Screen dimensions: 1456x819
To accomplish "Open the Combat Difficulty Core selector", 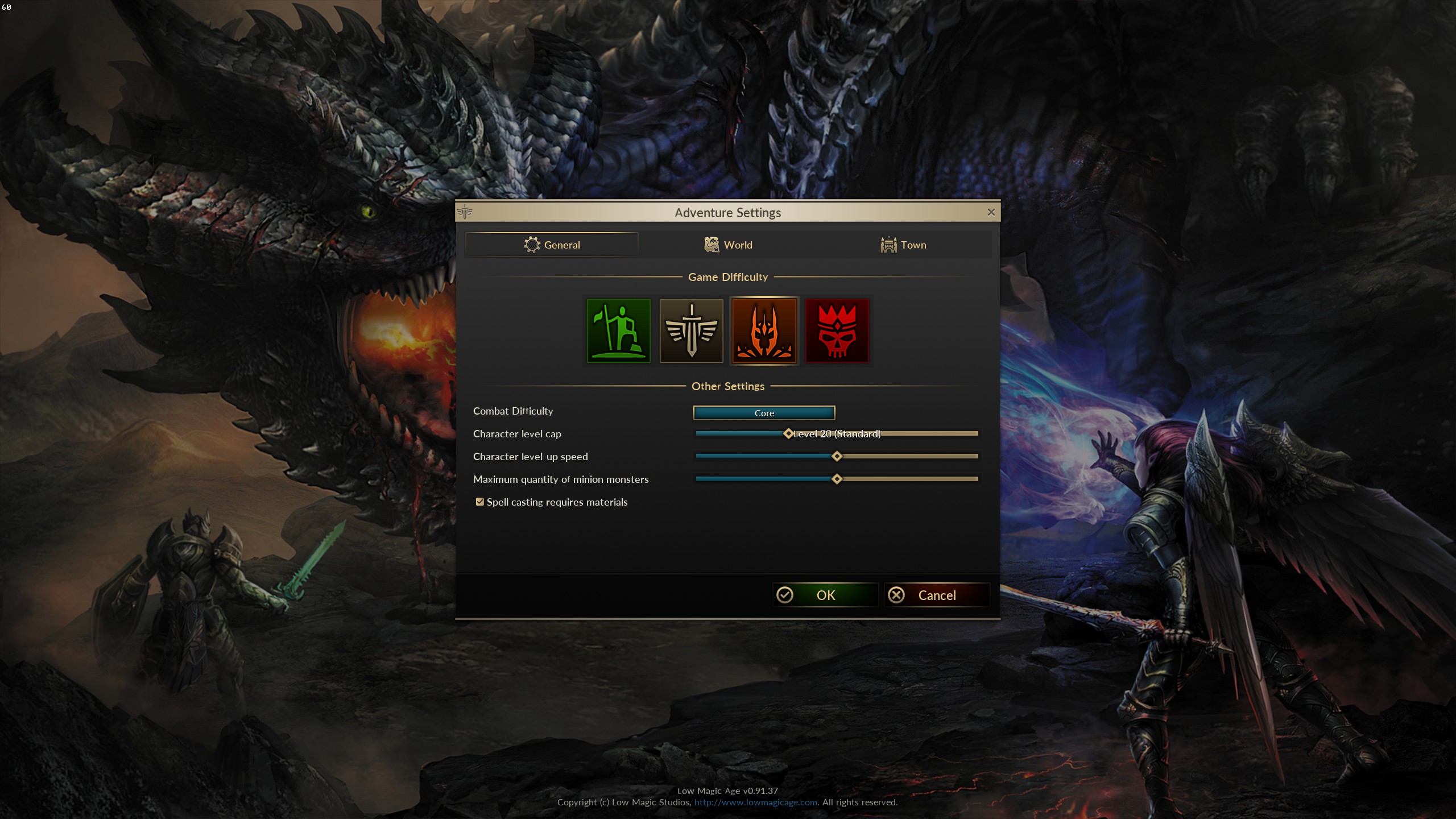I will click(x=764, y=413).
